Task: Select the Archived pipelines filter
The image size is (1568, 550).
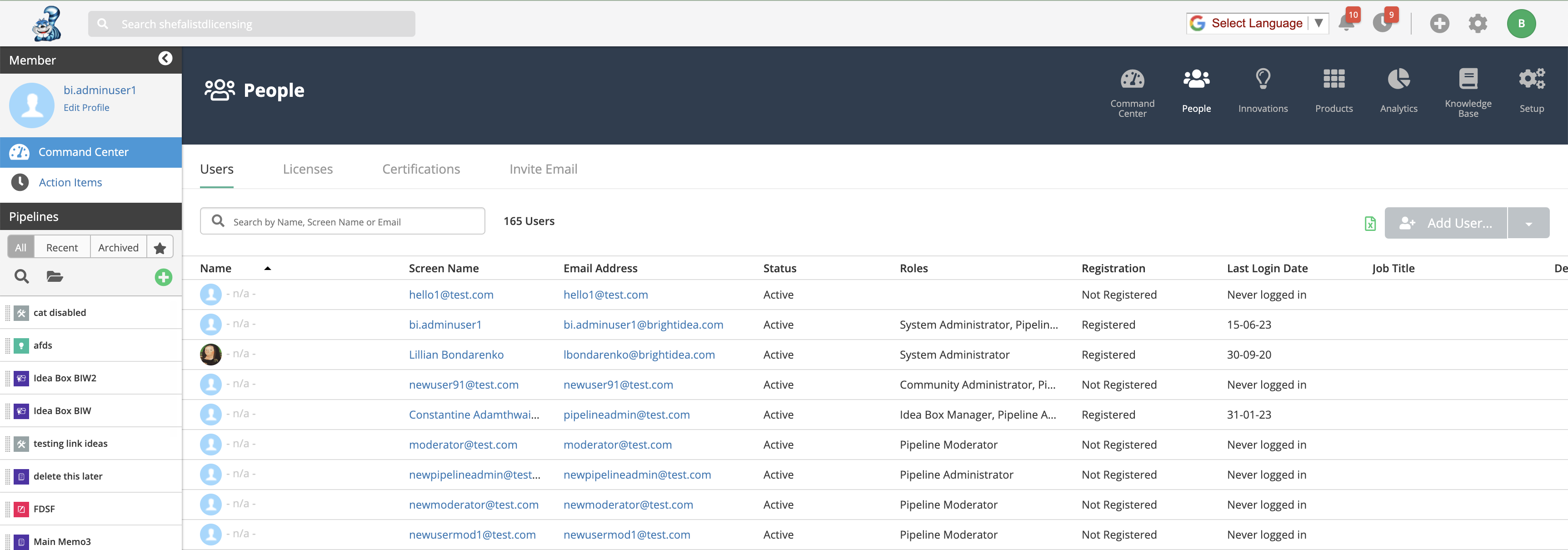Action: coord(119,248)
